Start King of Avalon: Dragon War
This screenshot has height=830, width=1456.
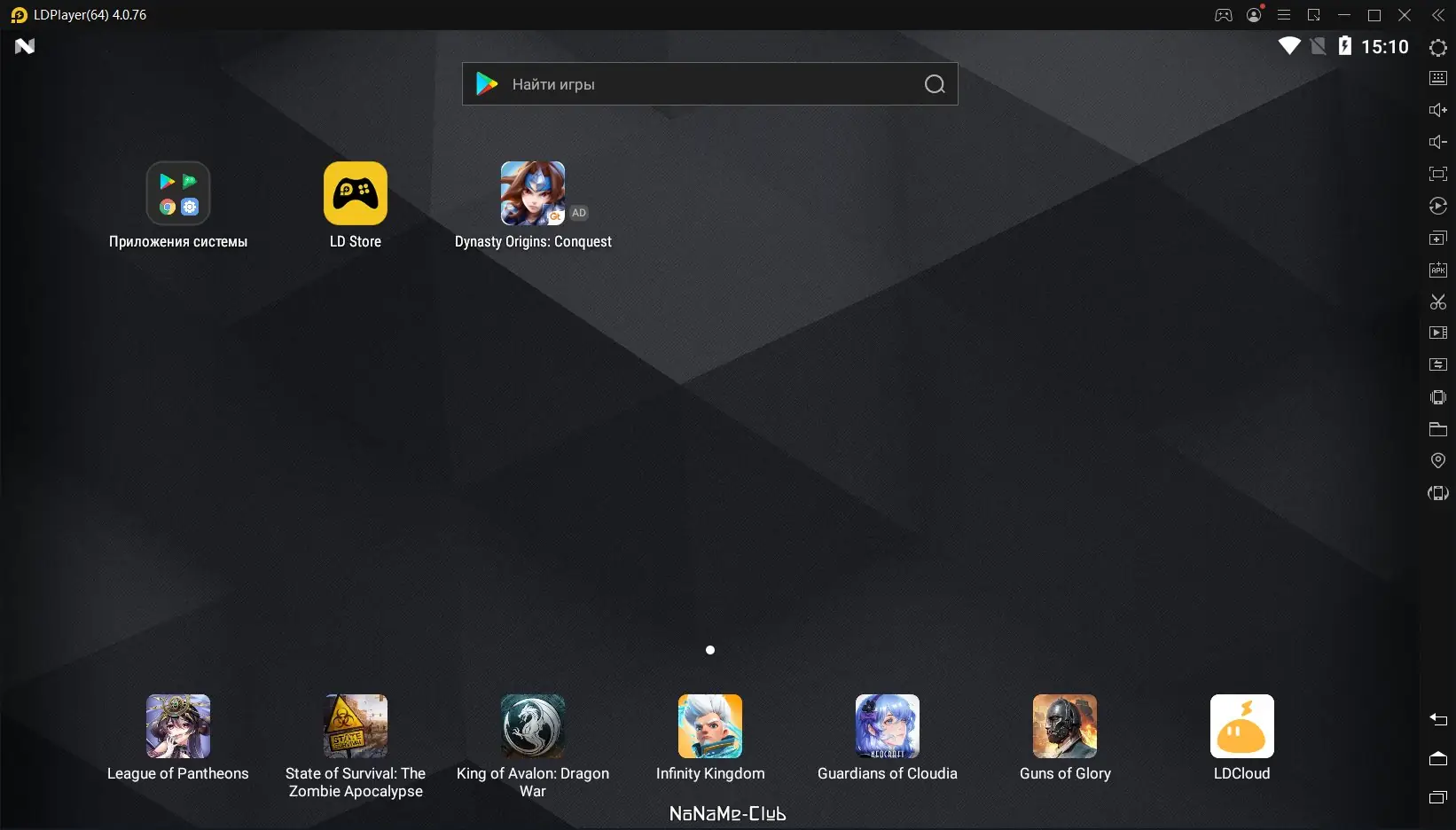coord(533,726)
